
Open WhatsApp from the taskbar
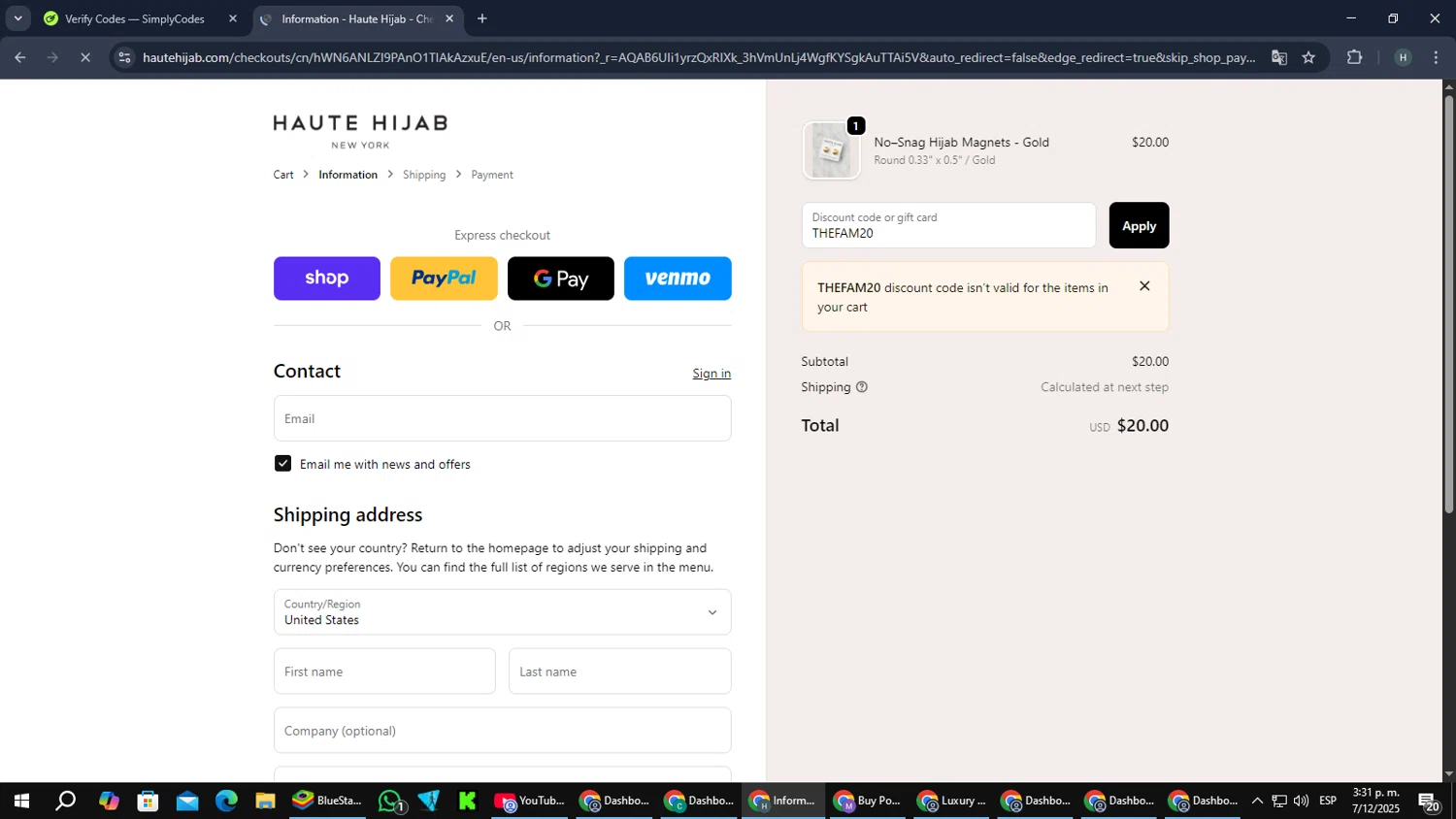click(x=390, y=801)
